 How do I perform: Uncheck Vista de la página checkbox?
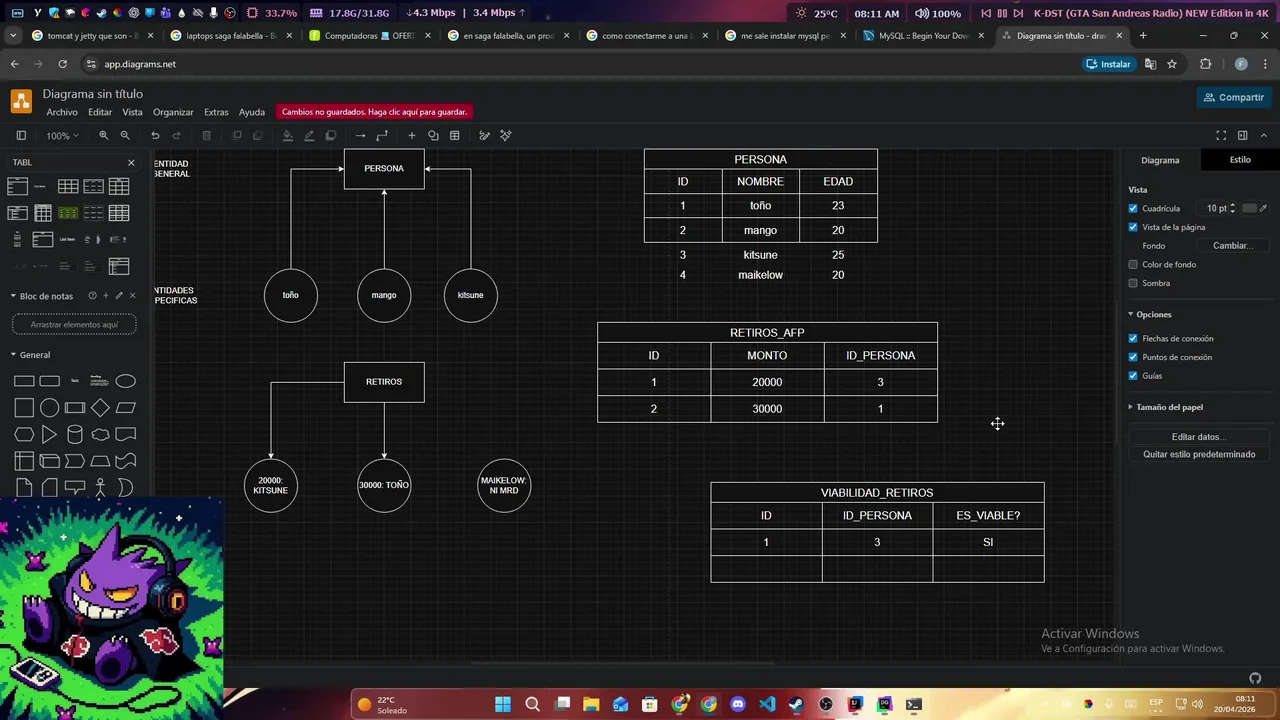1133,227
